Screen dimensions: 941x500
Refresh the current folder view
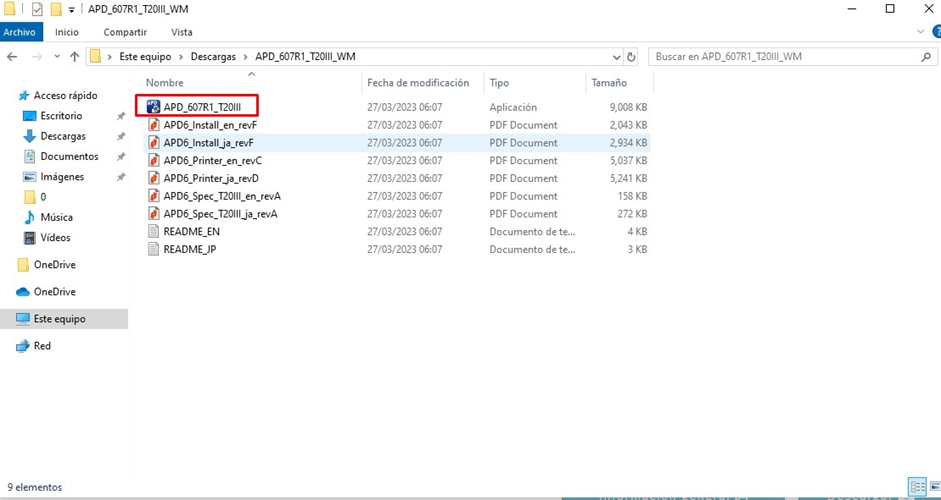[x=631, y=57]
